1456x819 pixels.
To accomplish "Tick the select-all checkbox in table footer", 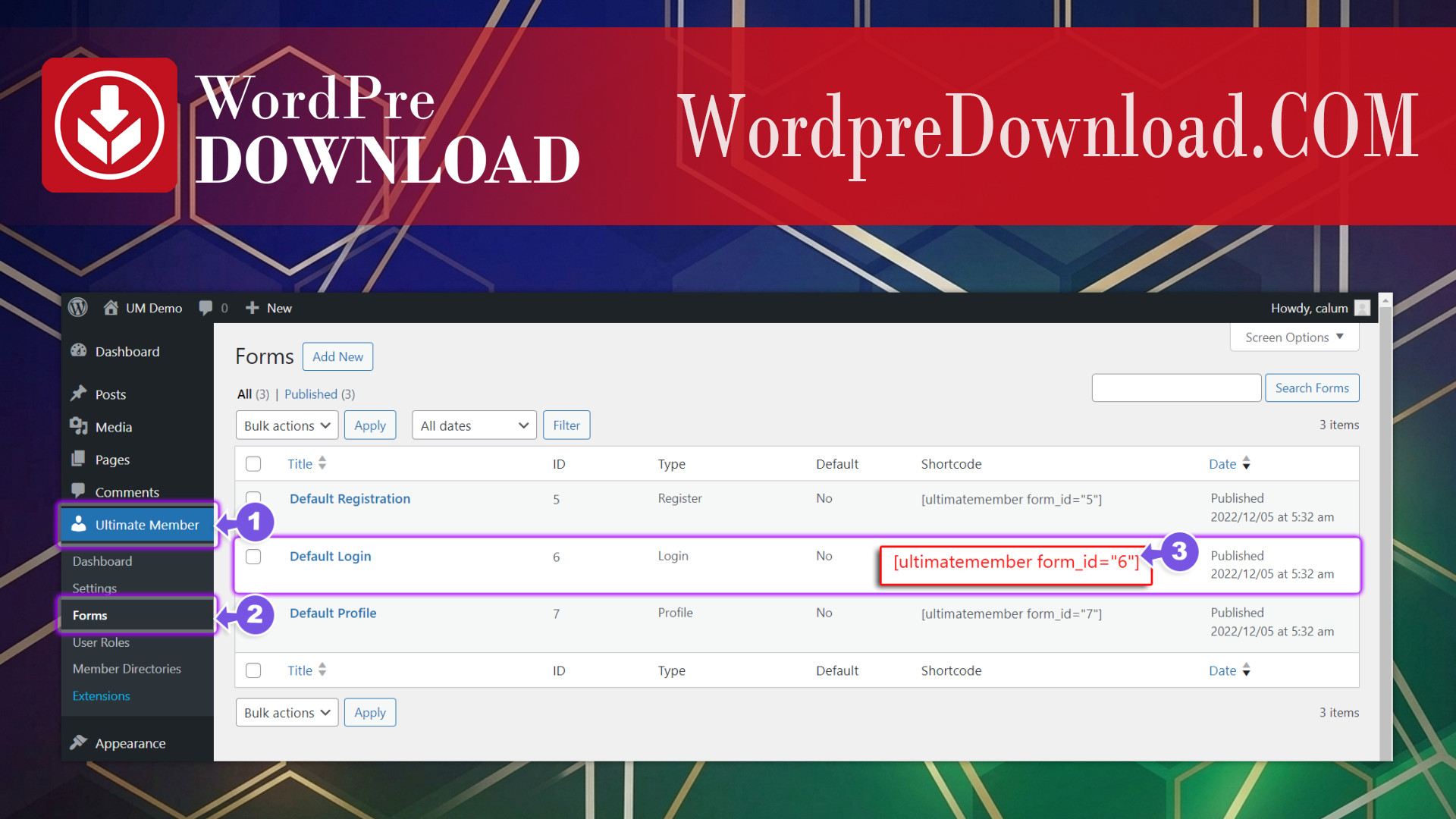I will (x=253, y=670).
